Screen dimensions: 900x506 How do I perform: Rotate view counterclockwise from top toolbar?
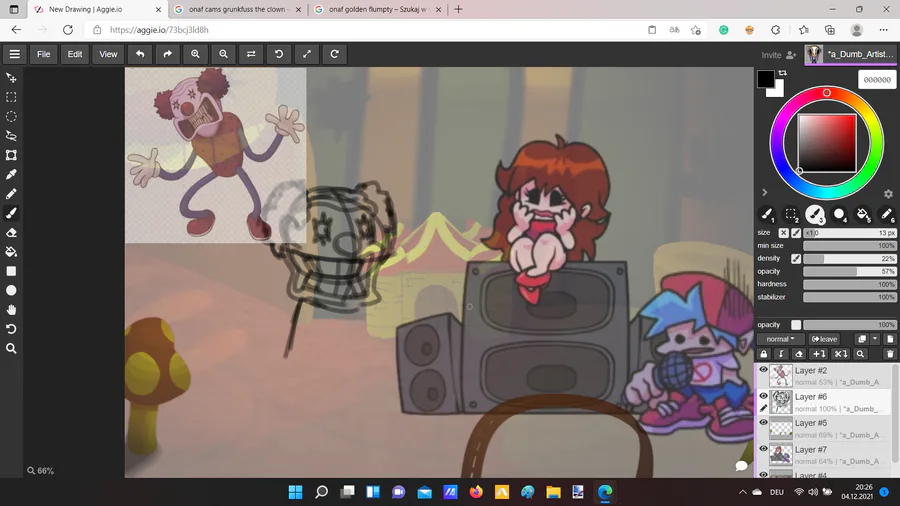coord(279,54)
